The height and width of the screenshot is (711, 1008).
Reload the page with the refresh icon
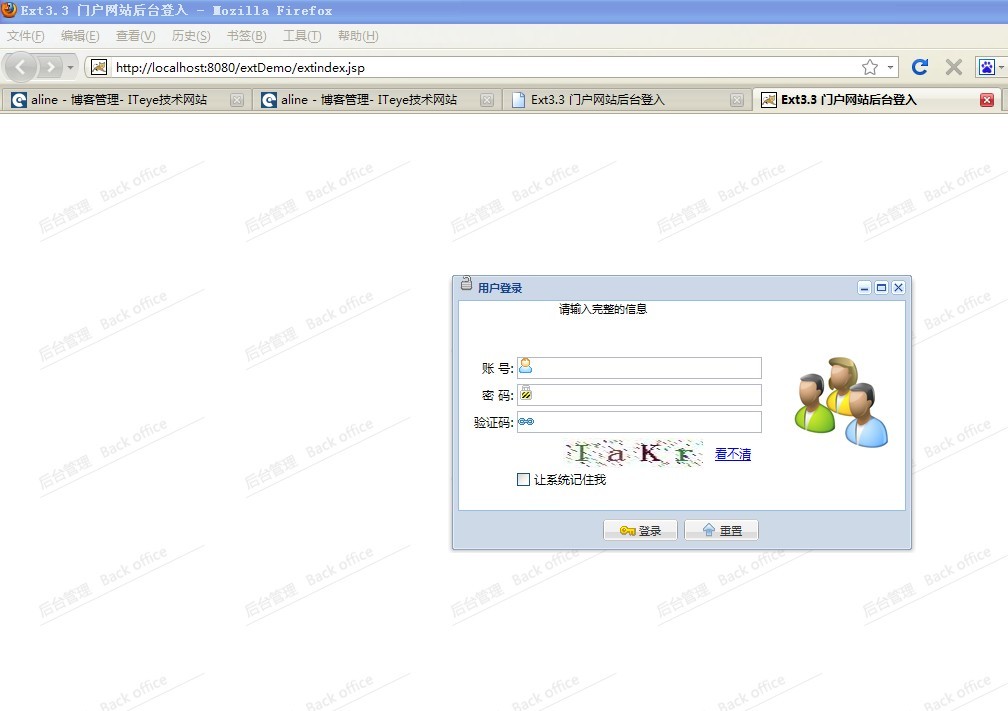point(920,67)
